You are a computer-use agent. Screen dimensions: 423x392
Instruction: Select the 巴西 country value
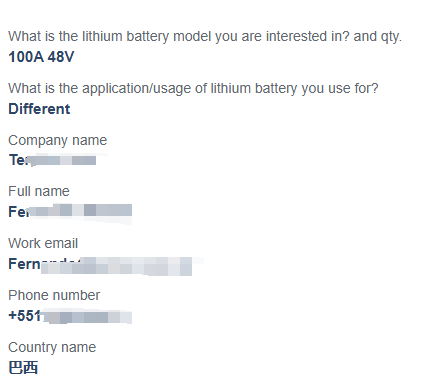[23, 368]
